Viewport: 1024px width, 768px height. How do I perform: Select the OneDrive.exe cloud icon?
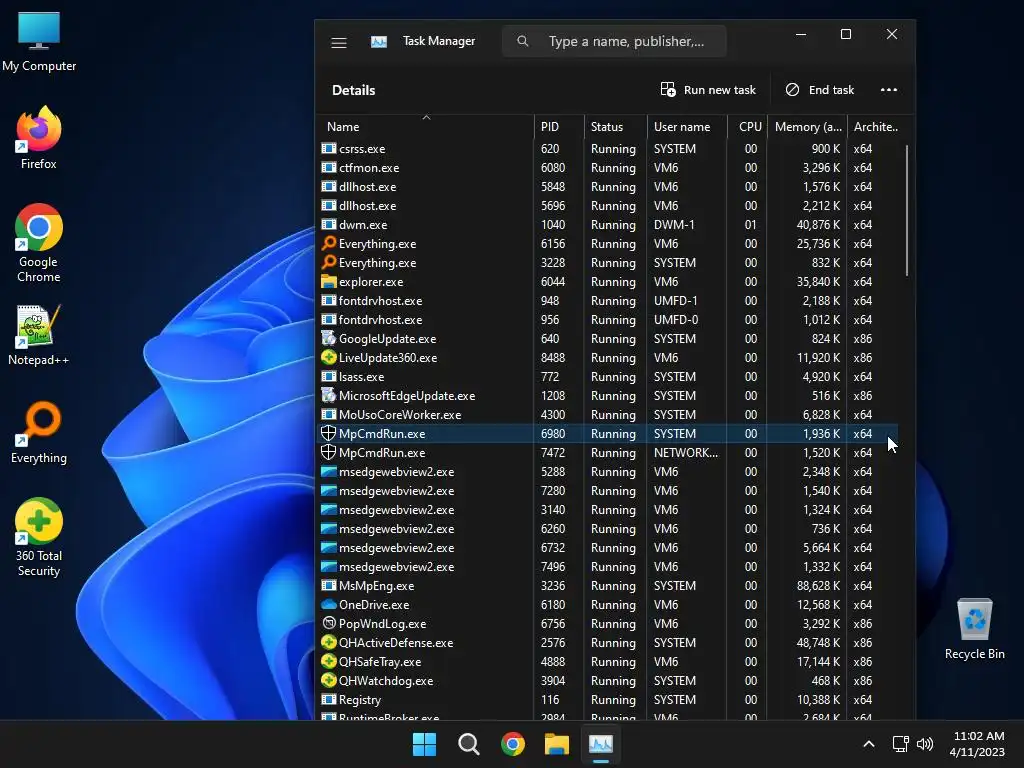click(329, 605)
